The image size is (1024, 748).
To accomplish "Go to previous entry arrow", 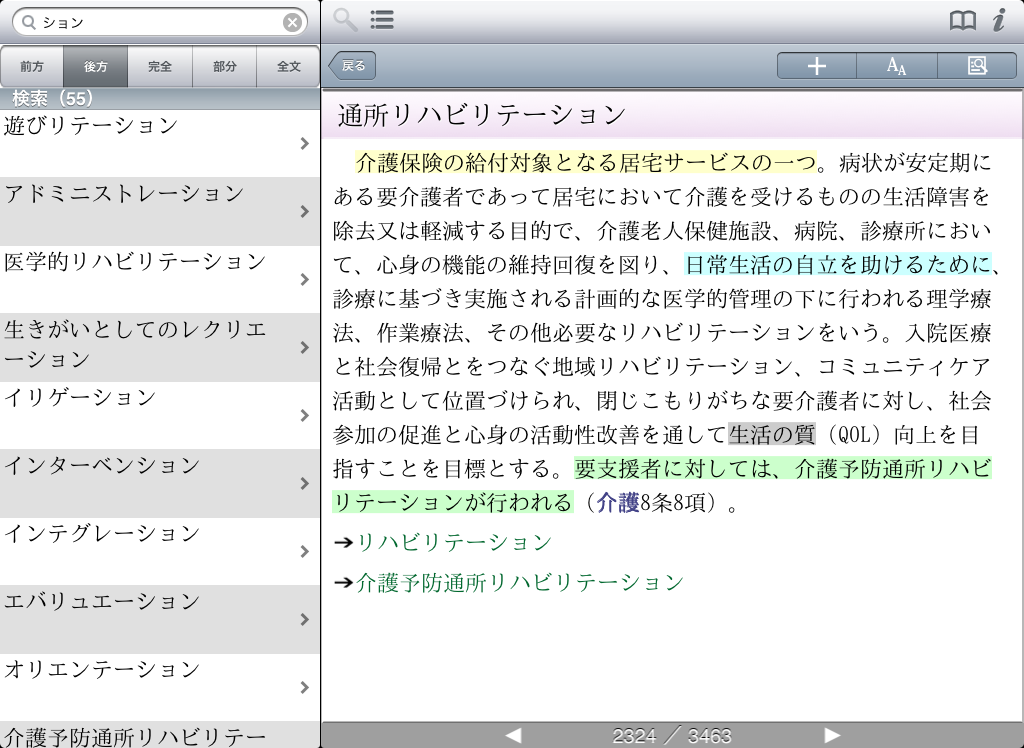I will (x=513, y=735).
